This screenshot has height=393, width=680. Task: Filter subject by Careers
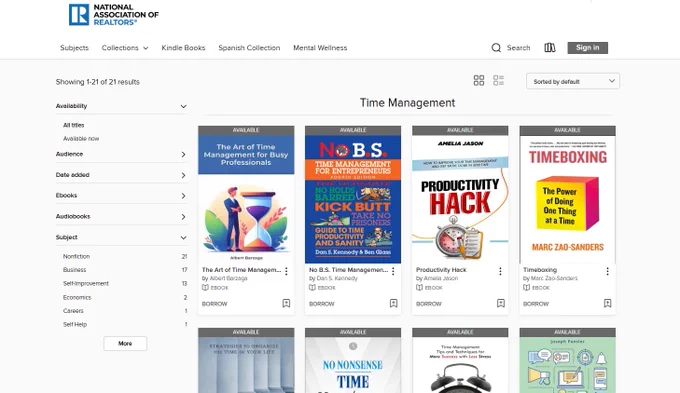pos(73,311)
